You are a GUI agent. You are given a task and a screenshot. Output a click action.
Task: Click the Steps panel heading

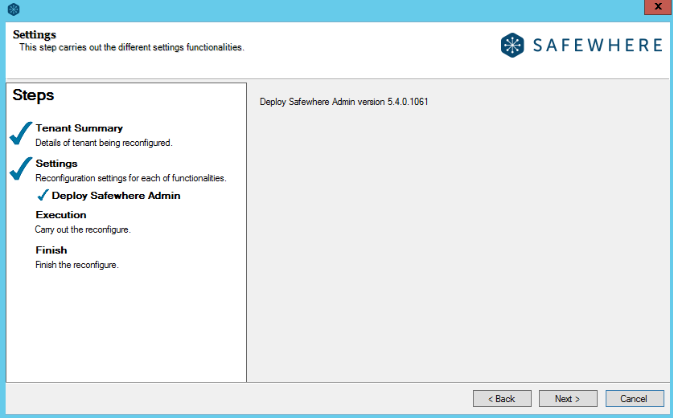pyautogui.click(x=33, y=96)
